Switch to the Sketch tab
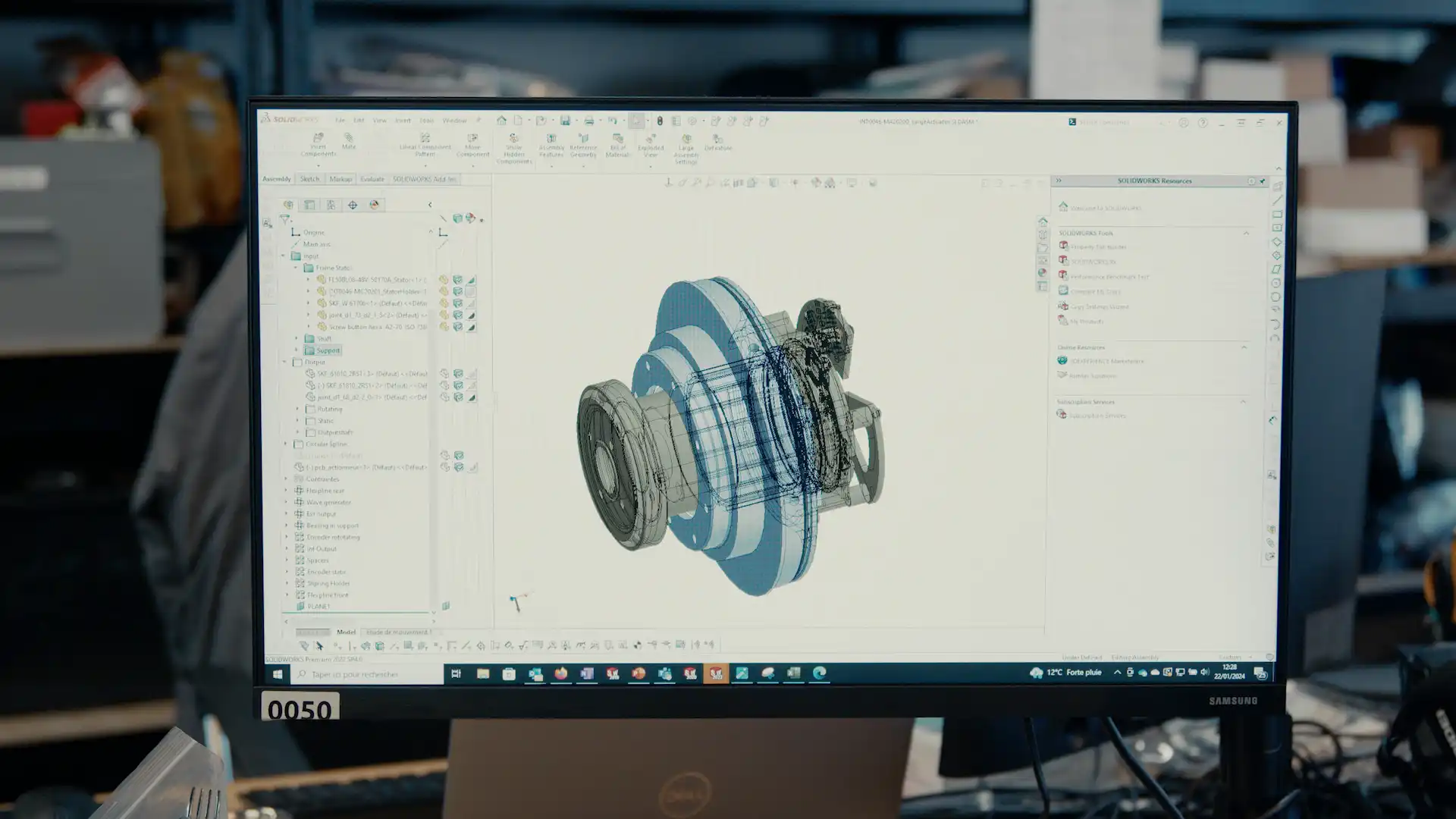Image resolution: width=1456 pixels, height=819 pixels. [x=309, y=180]
